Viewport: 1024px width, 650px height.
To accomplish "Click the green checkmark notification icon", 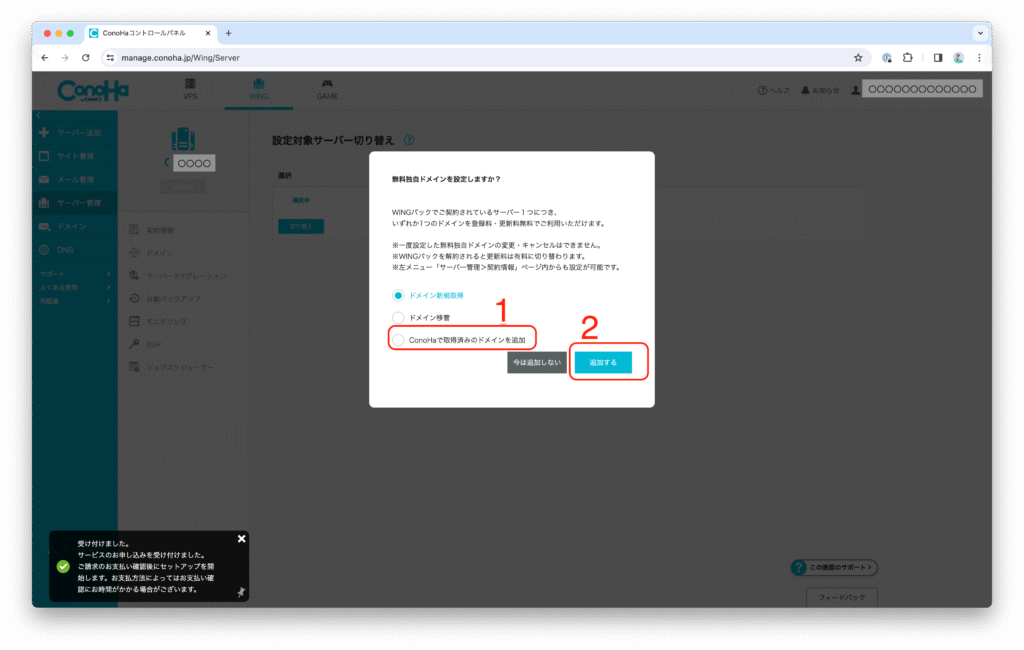I will [x=63, y=566].
